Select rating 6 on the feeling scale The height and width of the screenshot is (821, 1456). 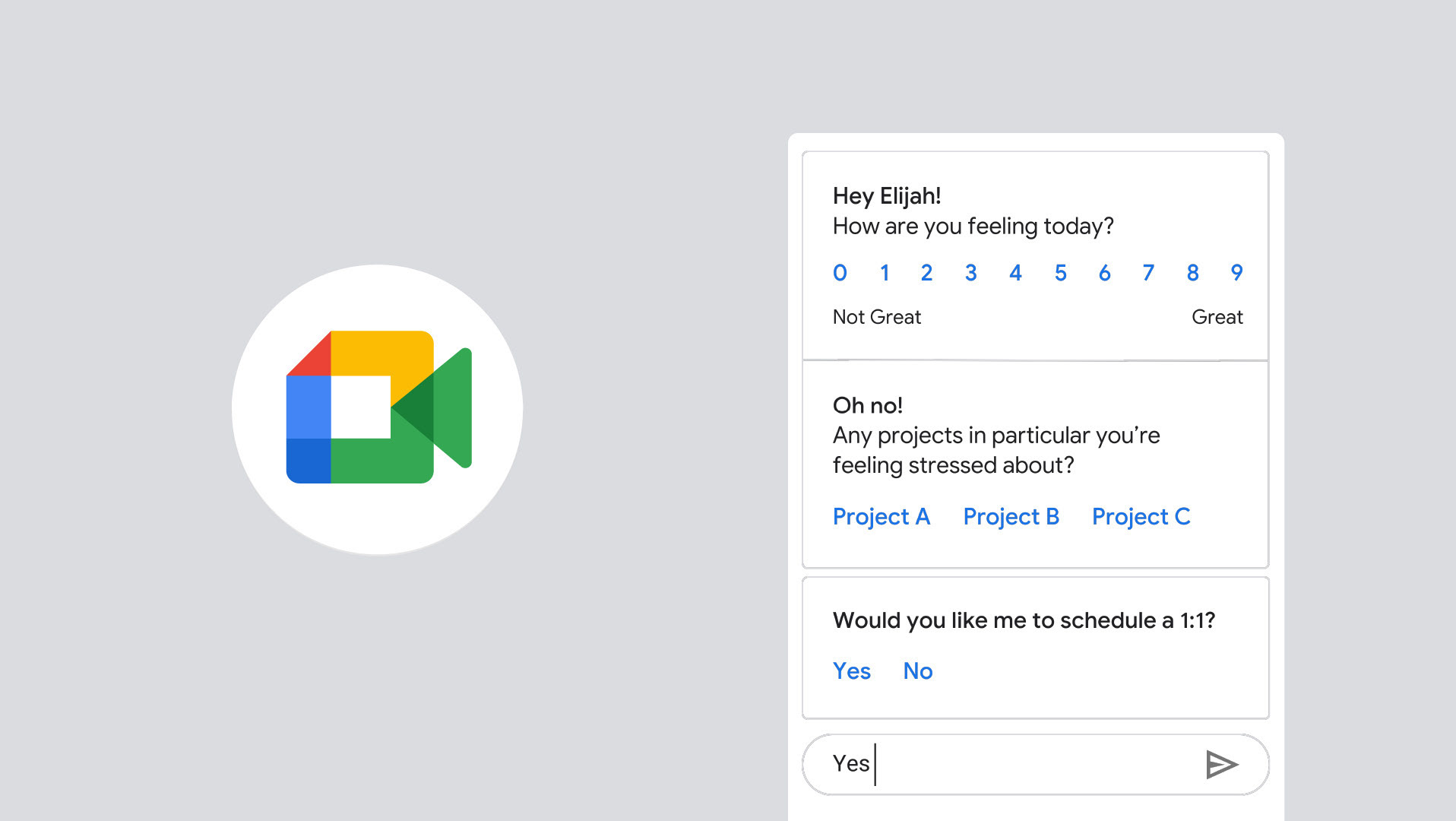pyautogui.click(x=1104, y=273)
